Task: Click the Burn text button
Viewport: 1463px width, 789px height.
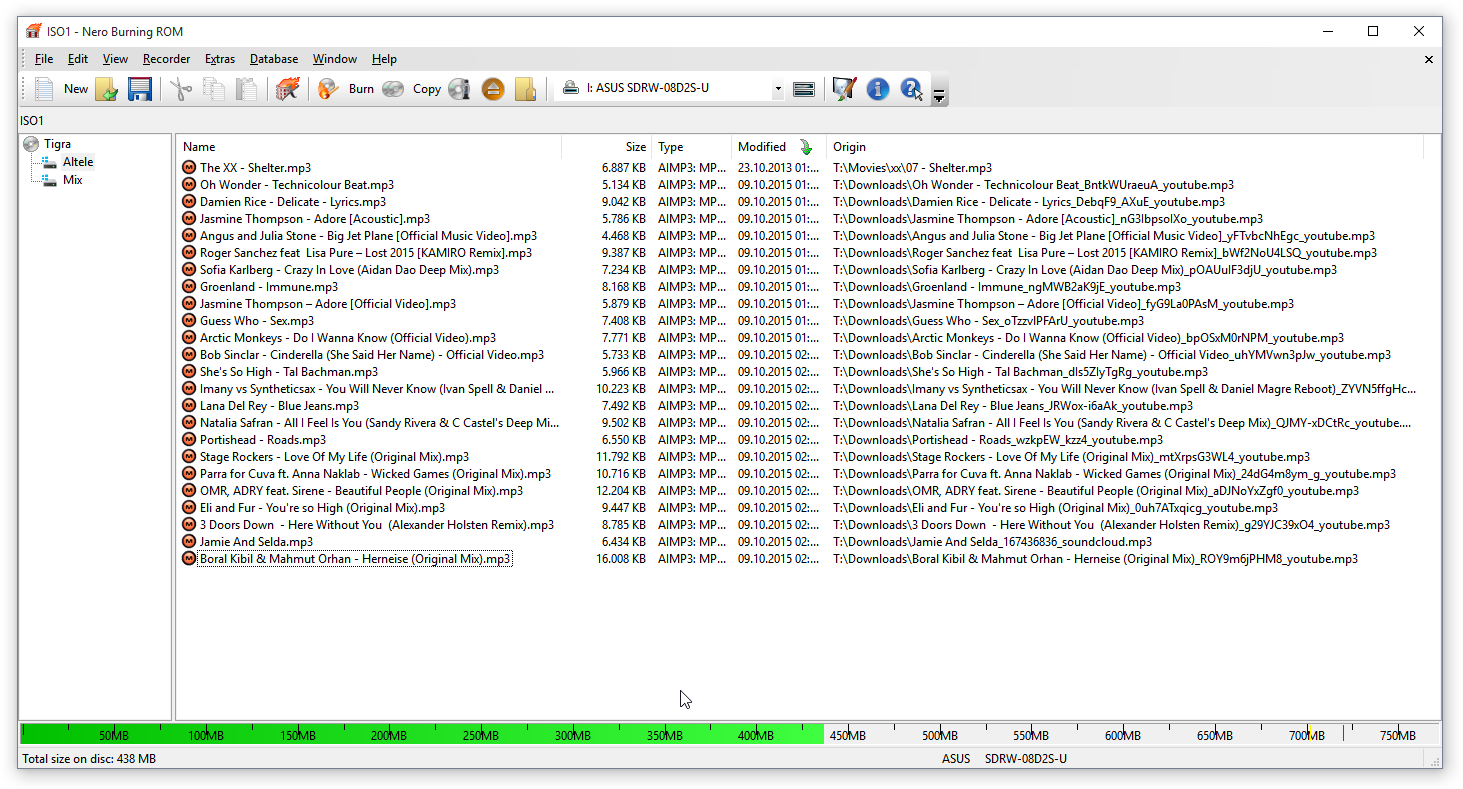Action: (361, 89)
